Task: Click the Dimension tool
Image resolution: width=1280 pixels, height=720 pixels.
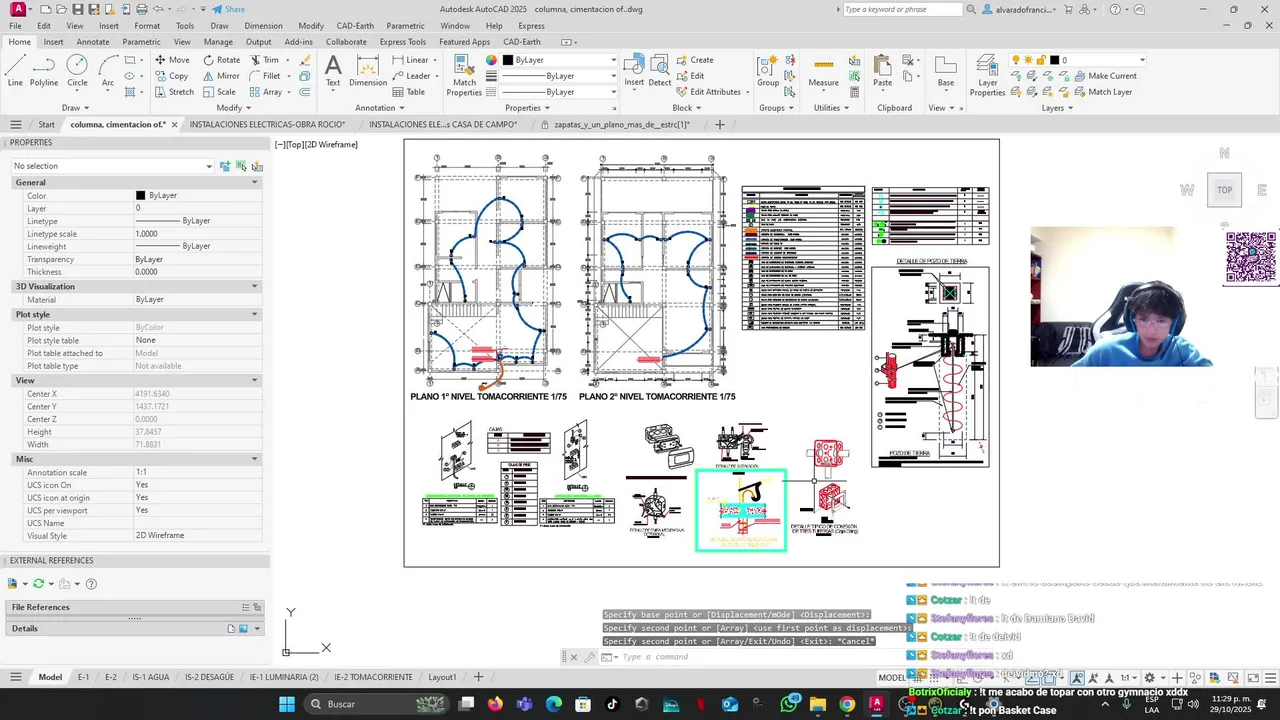Action: click(x=368, y=70)
